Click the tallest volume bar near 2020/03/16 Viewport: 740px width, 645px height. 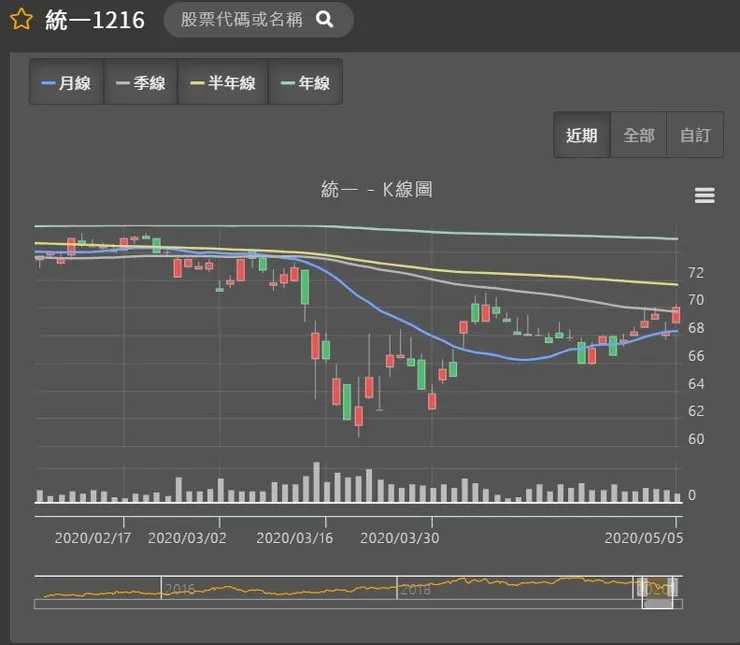(x=316, y=482)
